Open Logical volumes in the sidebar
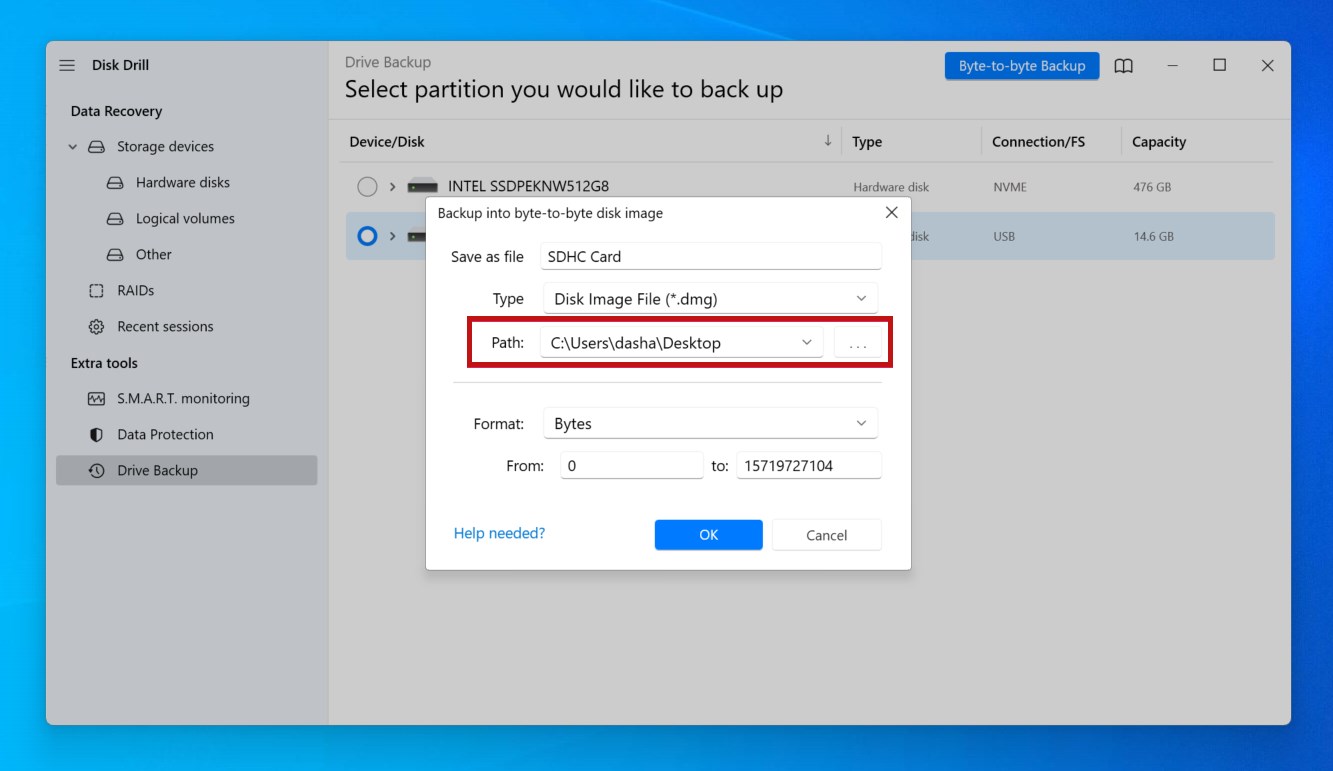The width and height of the screenshot is (1333, 771). [x=185, y=219]
